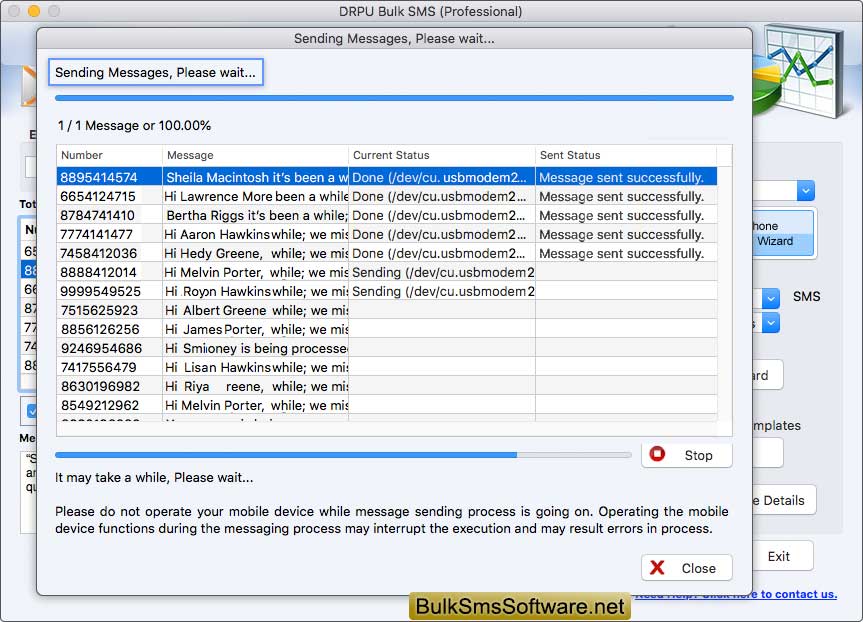
Task: Click the overall progress bar at top of dialog
Action: [394, 98]
